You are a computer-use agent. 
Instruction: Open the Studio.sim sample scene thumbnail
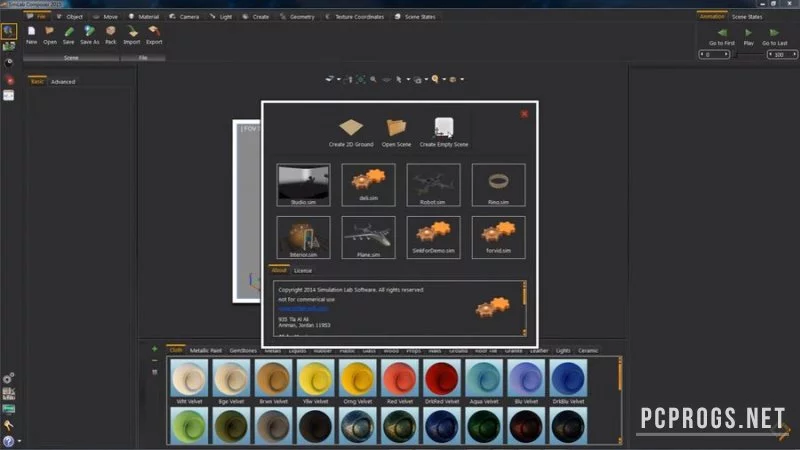coord(303,185)
